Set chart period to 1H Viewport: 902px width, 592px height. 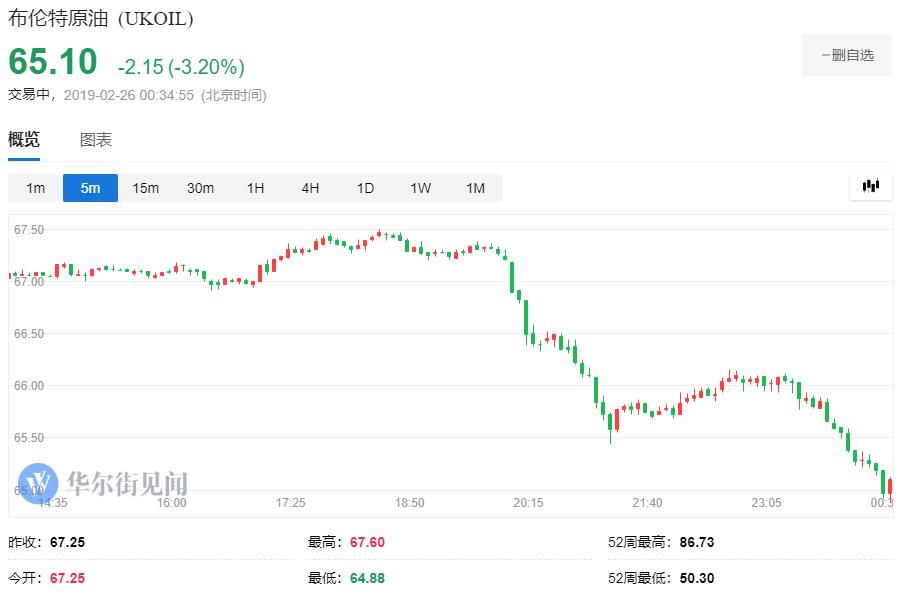[x=255, y=188]
